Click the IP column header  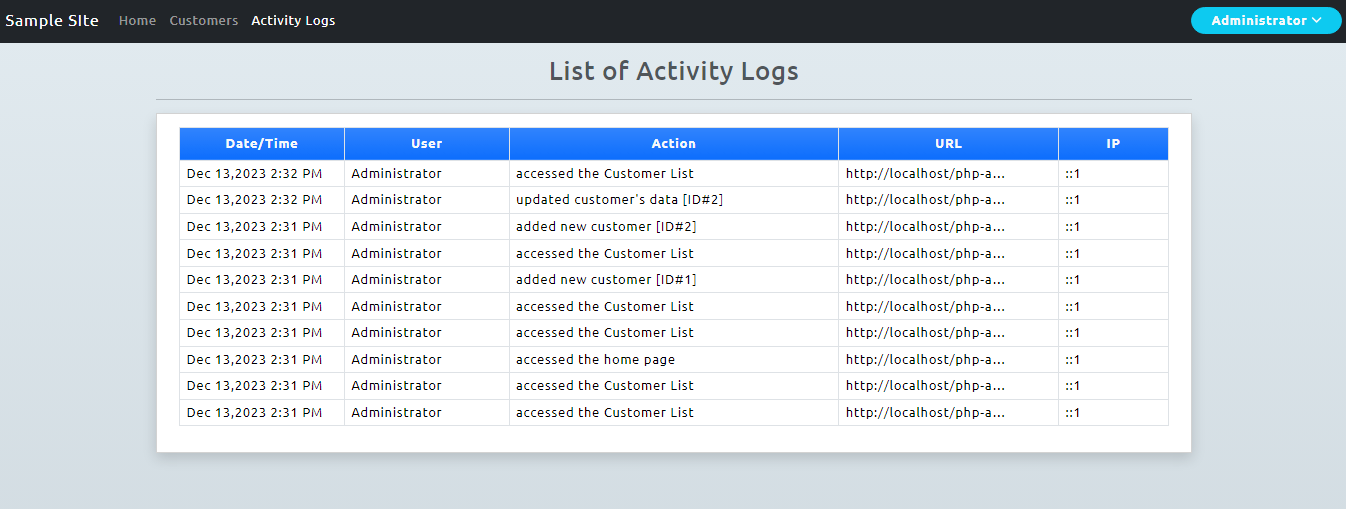[x=1113, y=144]
